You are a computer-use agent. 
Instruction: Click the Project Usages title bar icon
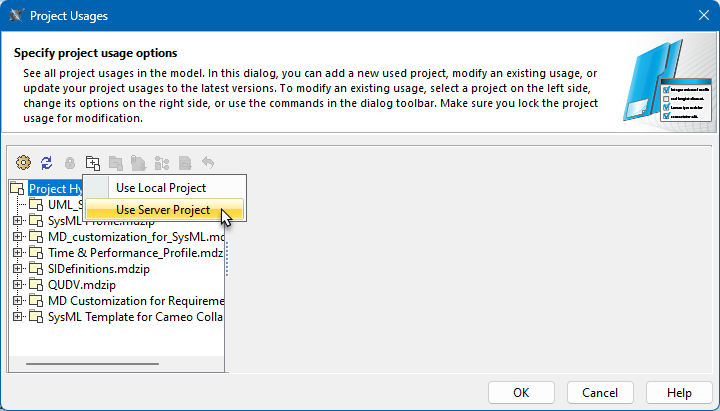[x=16, y=16]
